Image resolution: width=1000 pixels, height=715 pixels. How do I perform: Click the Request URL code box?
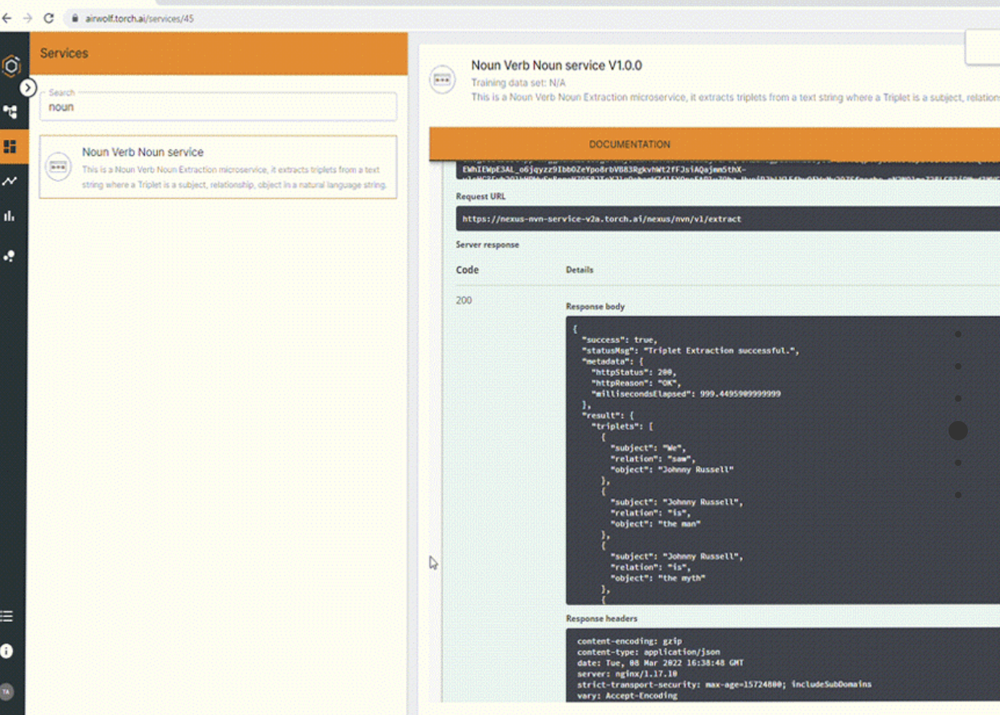coord(728,219)
